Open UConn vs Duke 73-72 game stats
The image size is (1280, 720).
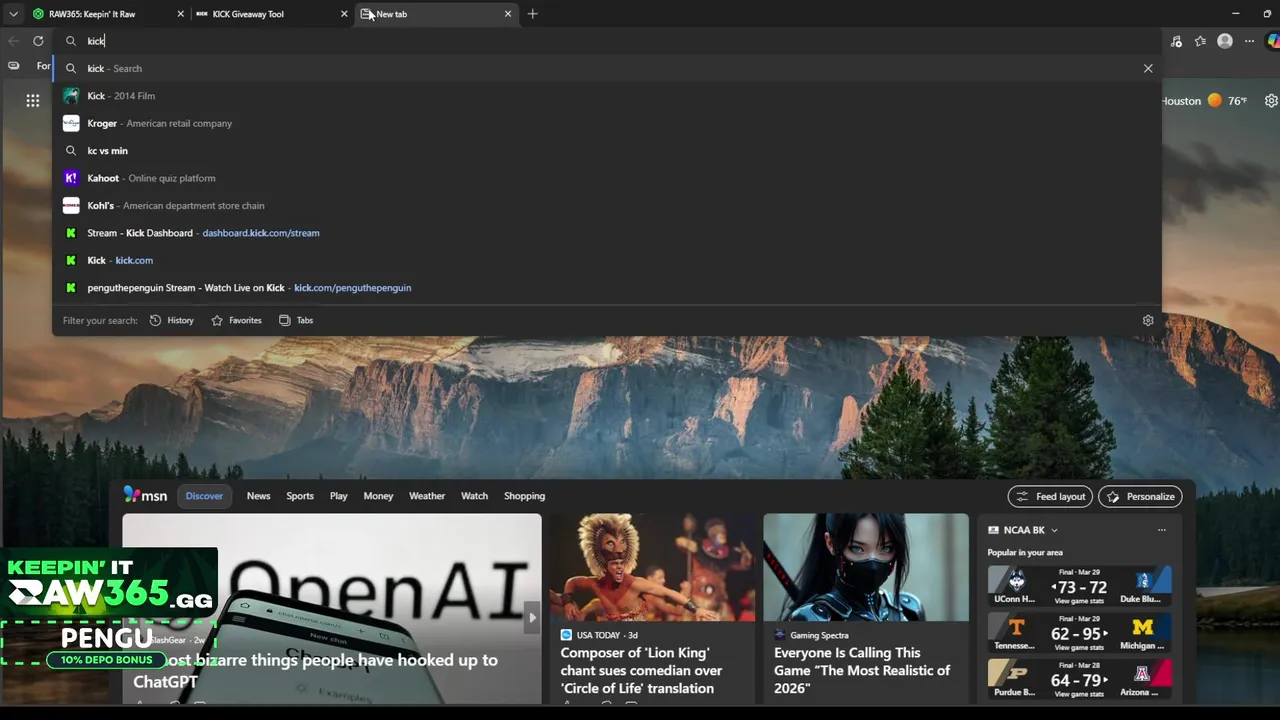[x=1079, y=585]
